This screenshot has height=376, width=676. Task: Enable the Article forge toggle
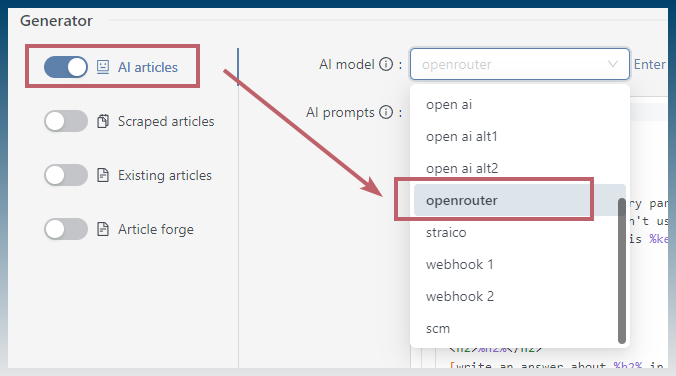66,229
